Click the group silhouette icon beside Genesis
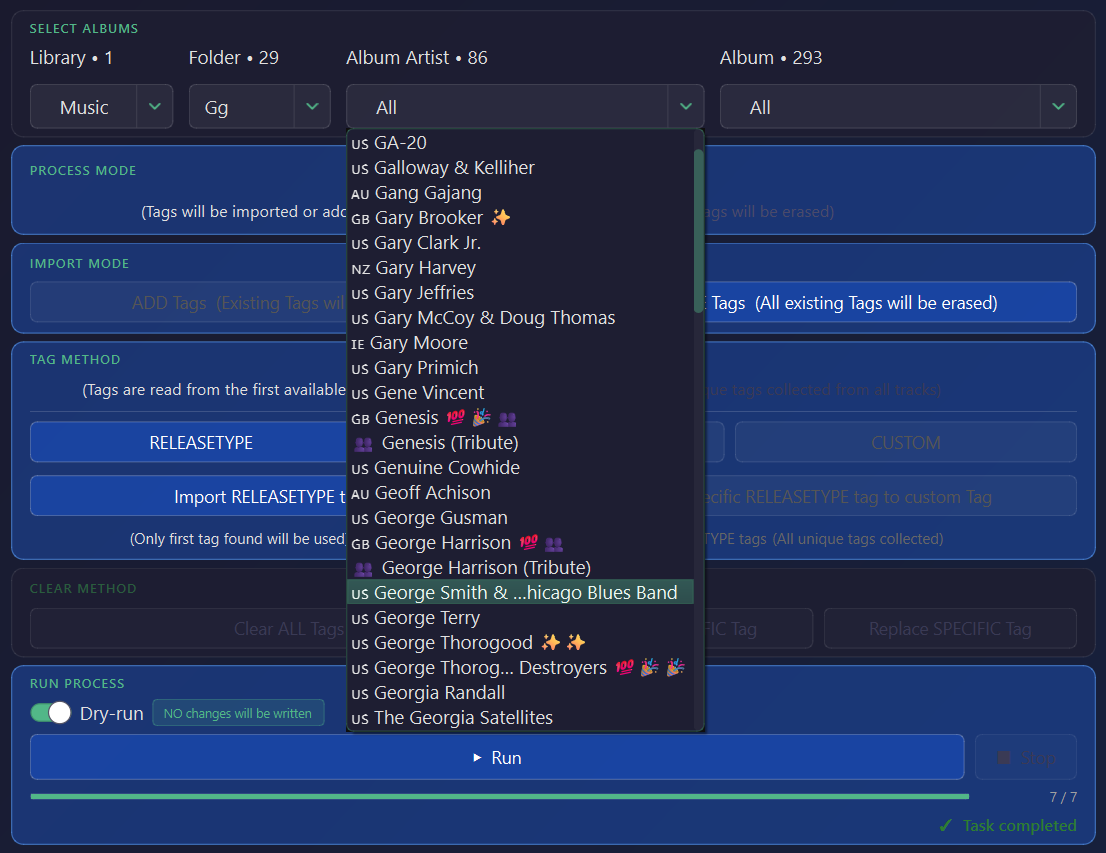Image resolution: width=1106 pixels, height=853 pixels. pyautogui.click(x=507, y=419)
